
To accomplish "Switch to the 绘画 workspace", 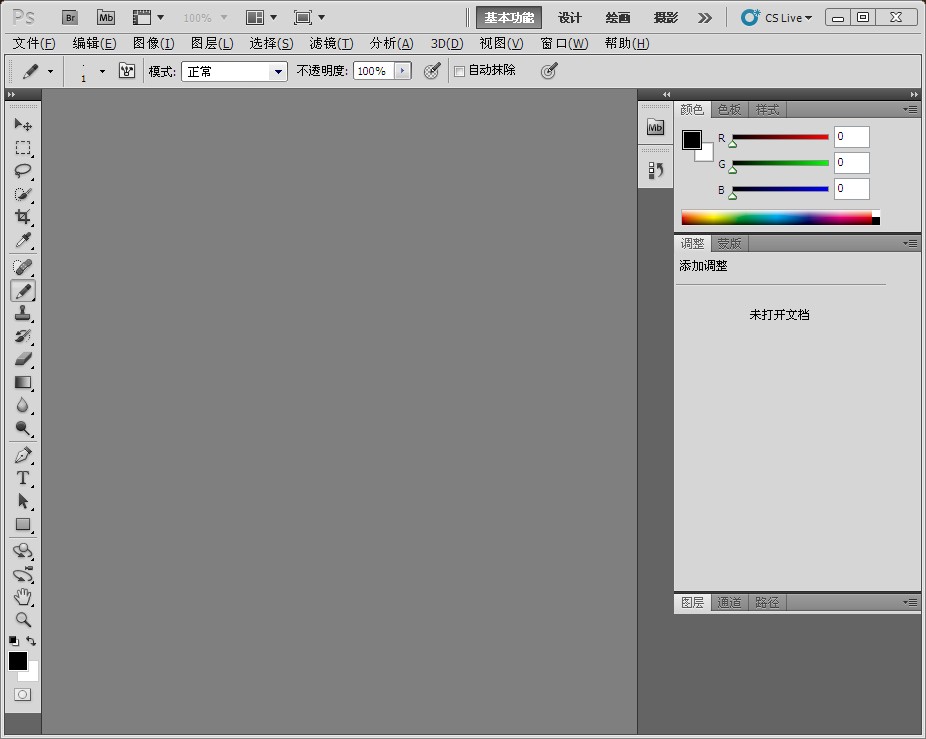I will (618, 18).
